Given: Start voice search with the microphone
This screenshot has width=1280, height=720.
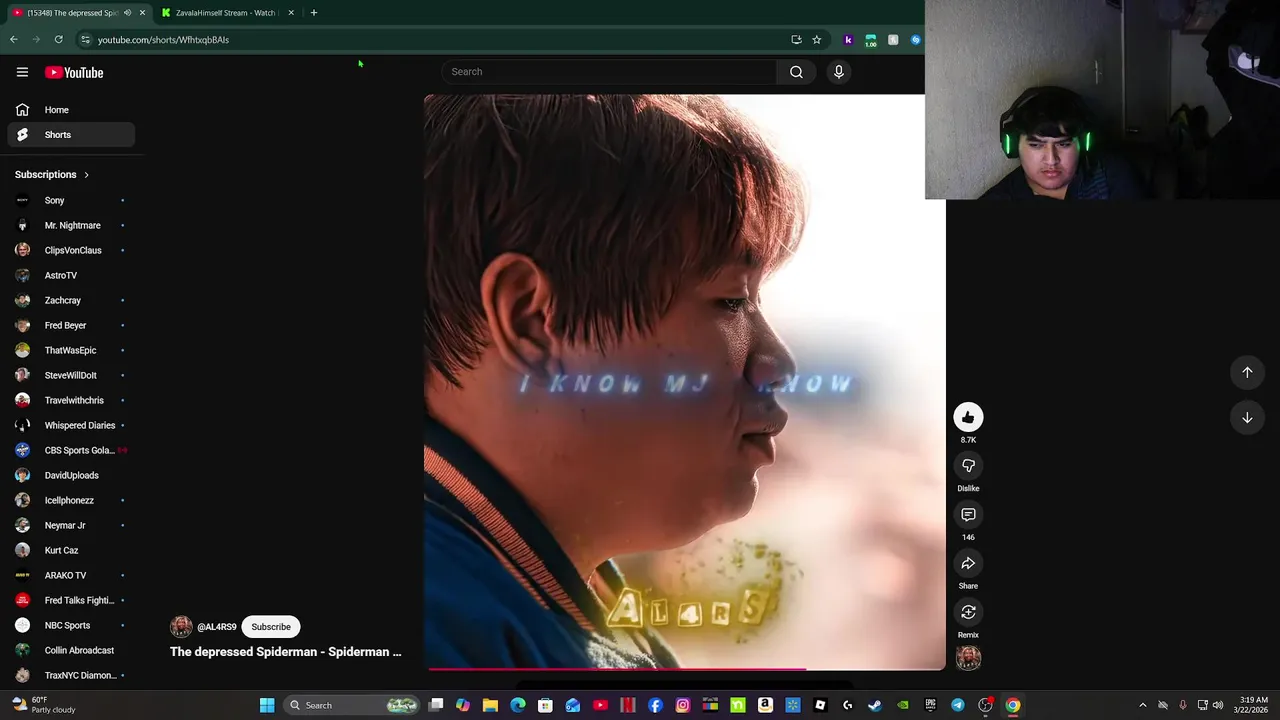Looking at the screenshot, I should [x=838, y=72].
